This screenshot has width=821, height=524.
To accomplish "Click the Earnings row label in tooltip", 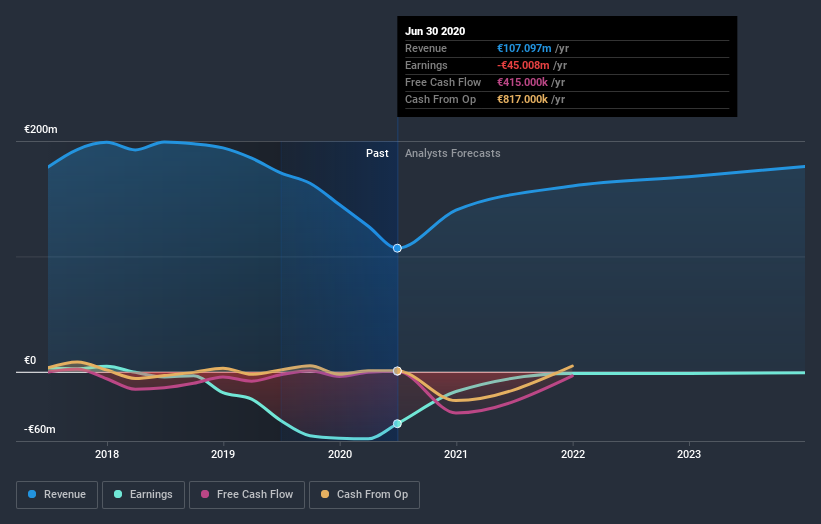I will [426, 65].
